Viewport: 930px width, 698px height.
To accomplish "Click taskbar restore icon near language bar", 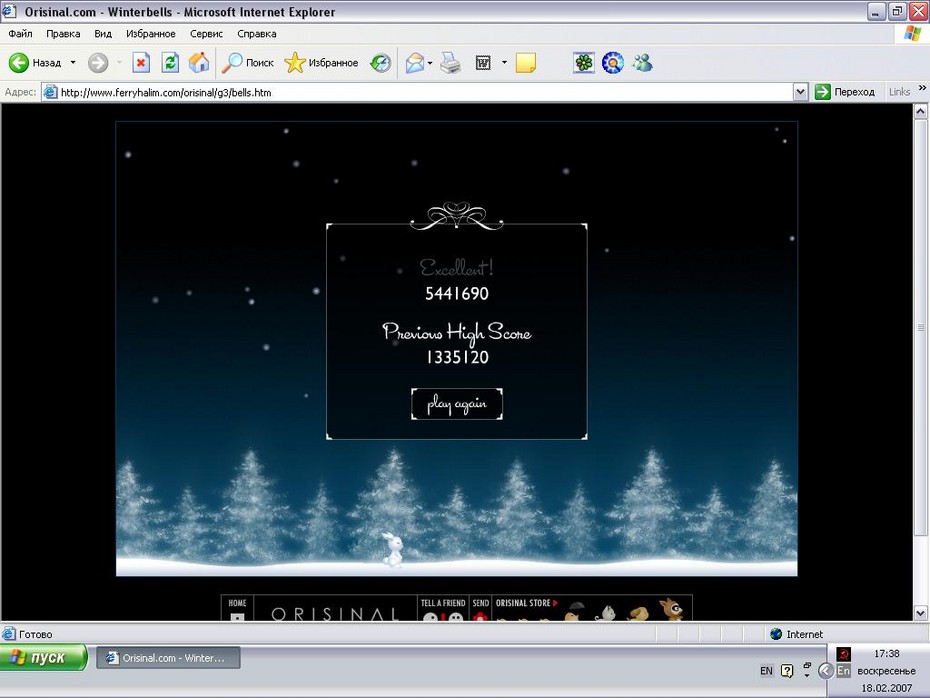I will pos(807,665).
